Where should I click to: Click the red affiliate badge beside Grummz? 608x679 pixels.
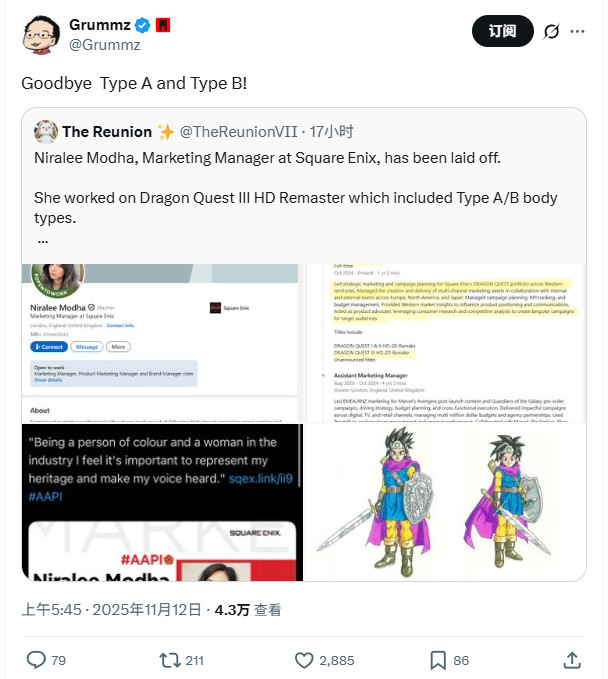point(163,24)
